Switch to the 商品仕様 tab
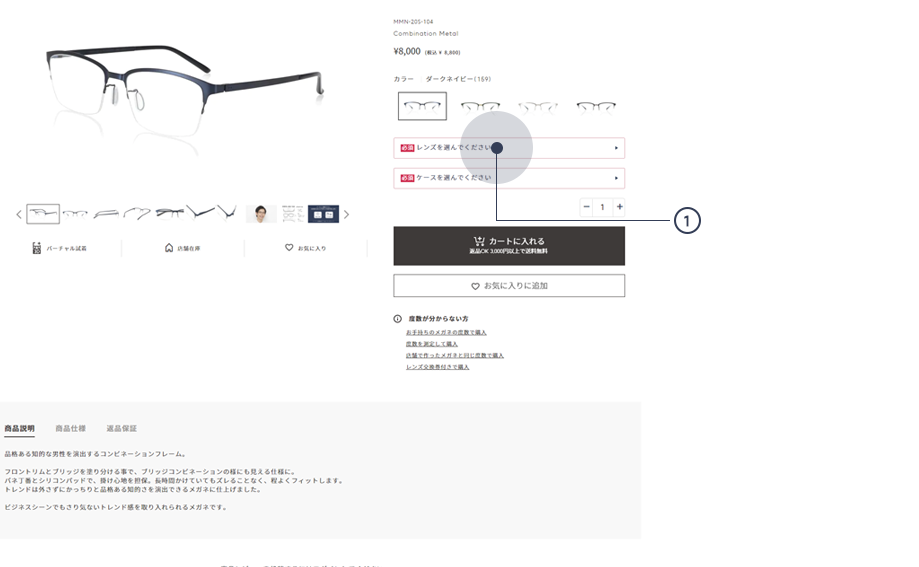919x567 pixels. [x=70, y=429]
